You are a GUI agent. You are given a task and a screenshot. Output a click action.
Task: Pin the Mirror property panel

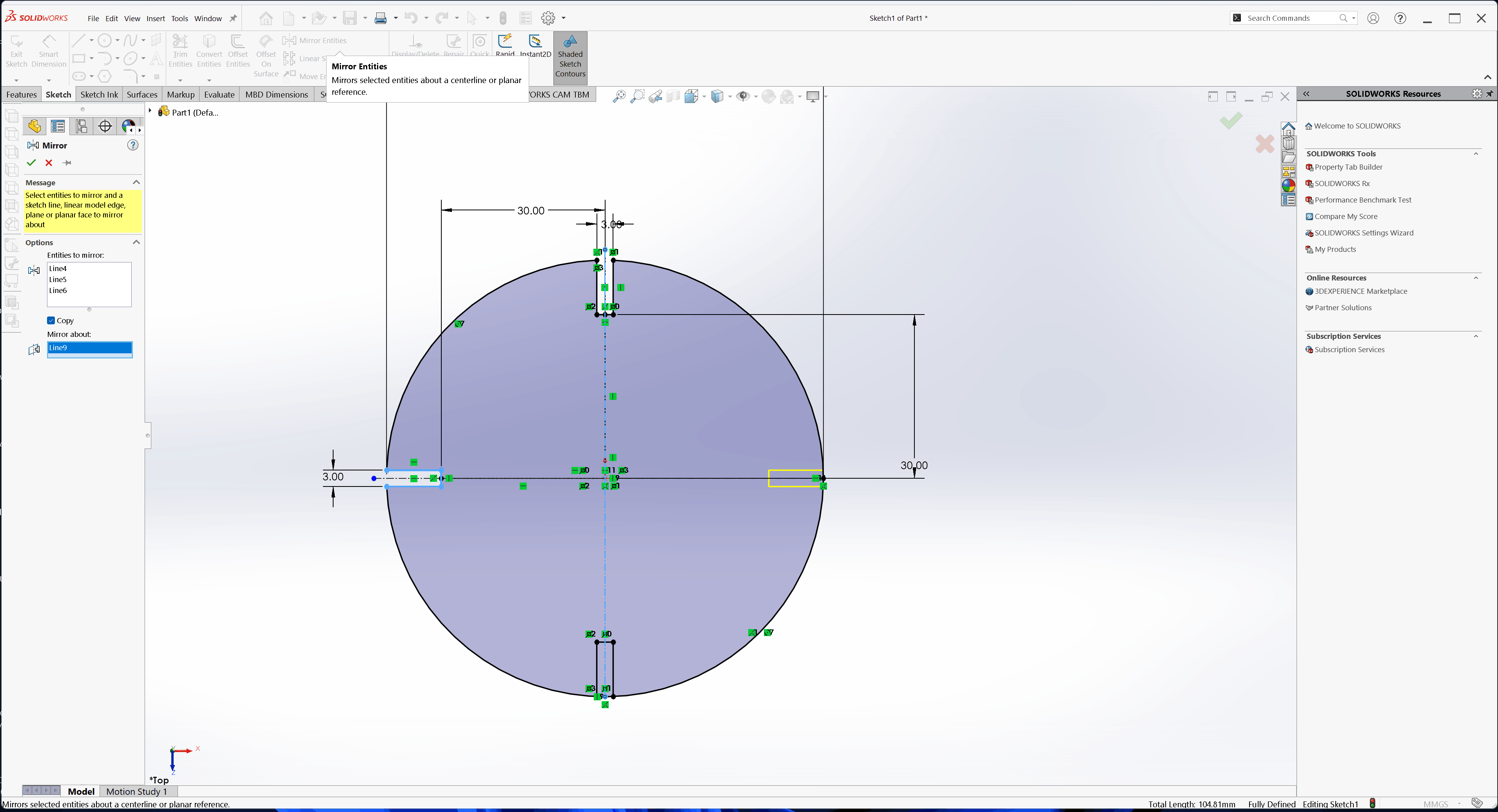[67, 163]
